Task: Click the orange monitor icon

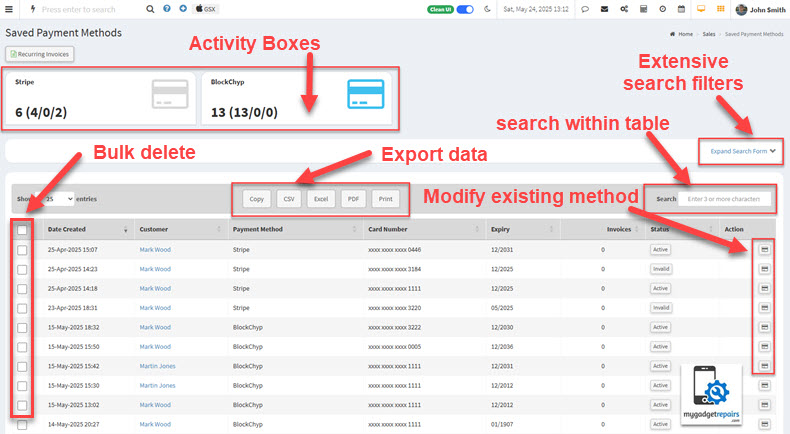Action: (x=701, y=9)
